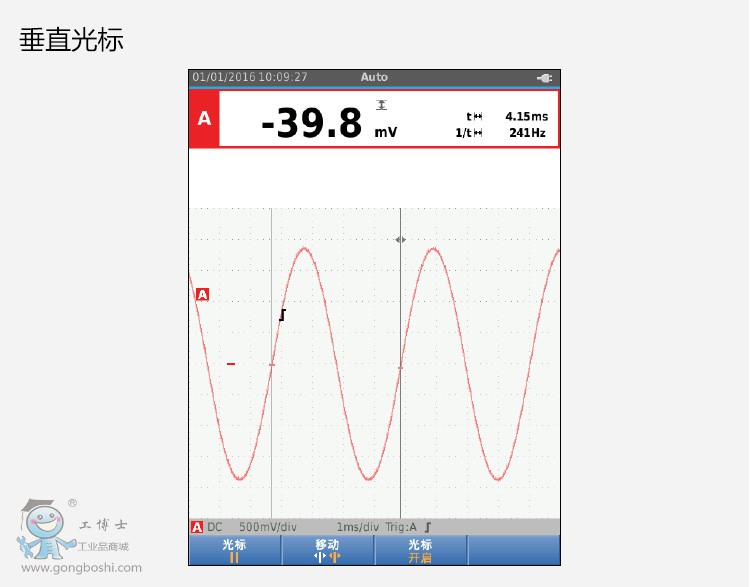Image resolution: width=750 pixels, height=587 pixels.
Task: Click the left vertical cursor line
Action: [x=271, y=430]
